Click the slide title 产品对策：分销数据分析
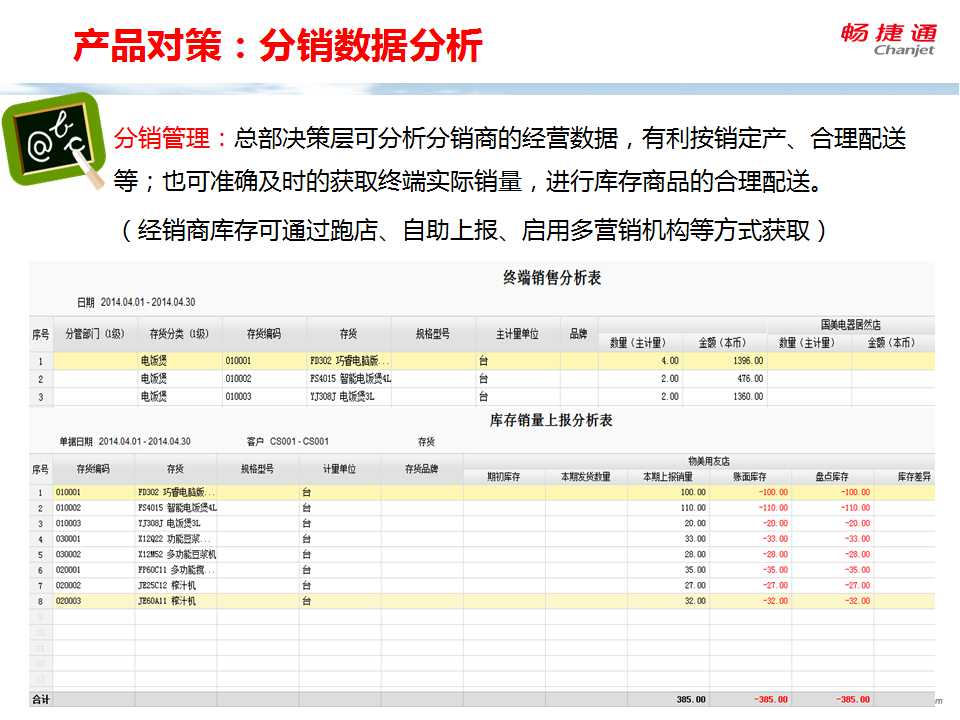The width and height of the screenshot is (960, 720). coord(278,46)
